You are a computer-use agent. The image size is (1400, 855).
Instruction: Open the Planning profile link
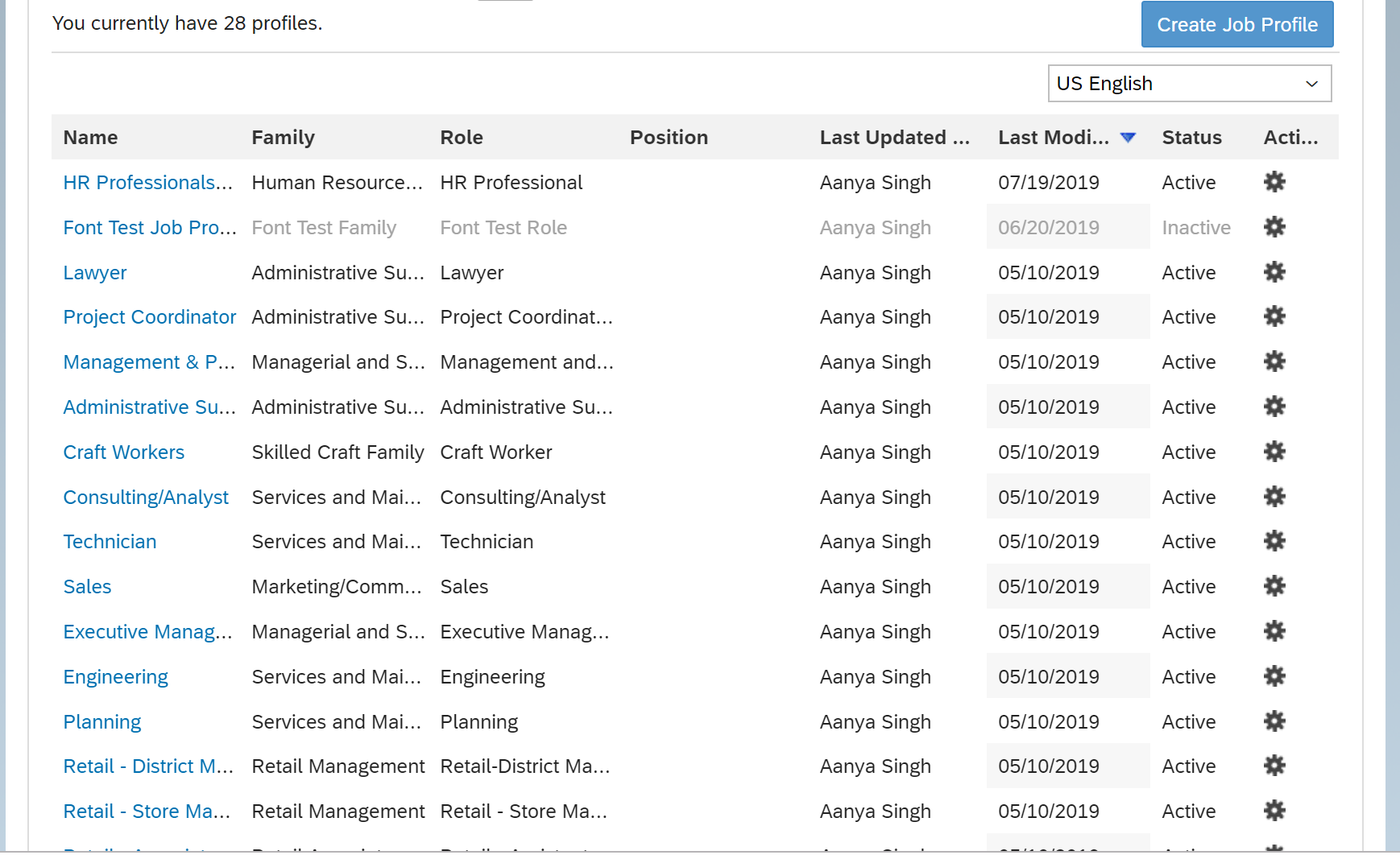pos(102,722)
